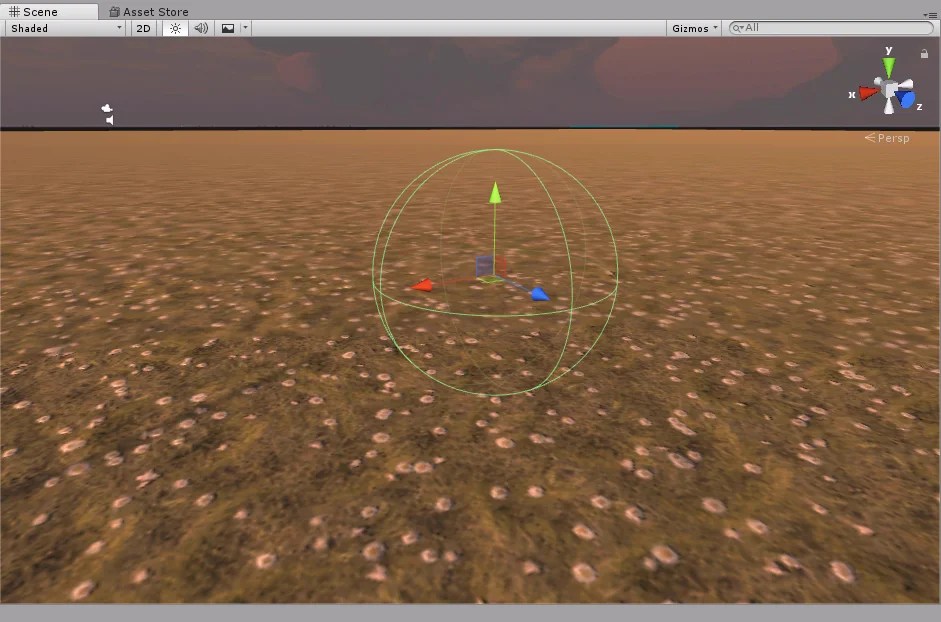941x622 pixels.
Task: Open the effects dropdown arrow beside the image icon
Action: coord(244,28)
